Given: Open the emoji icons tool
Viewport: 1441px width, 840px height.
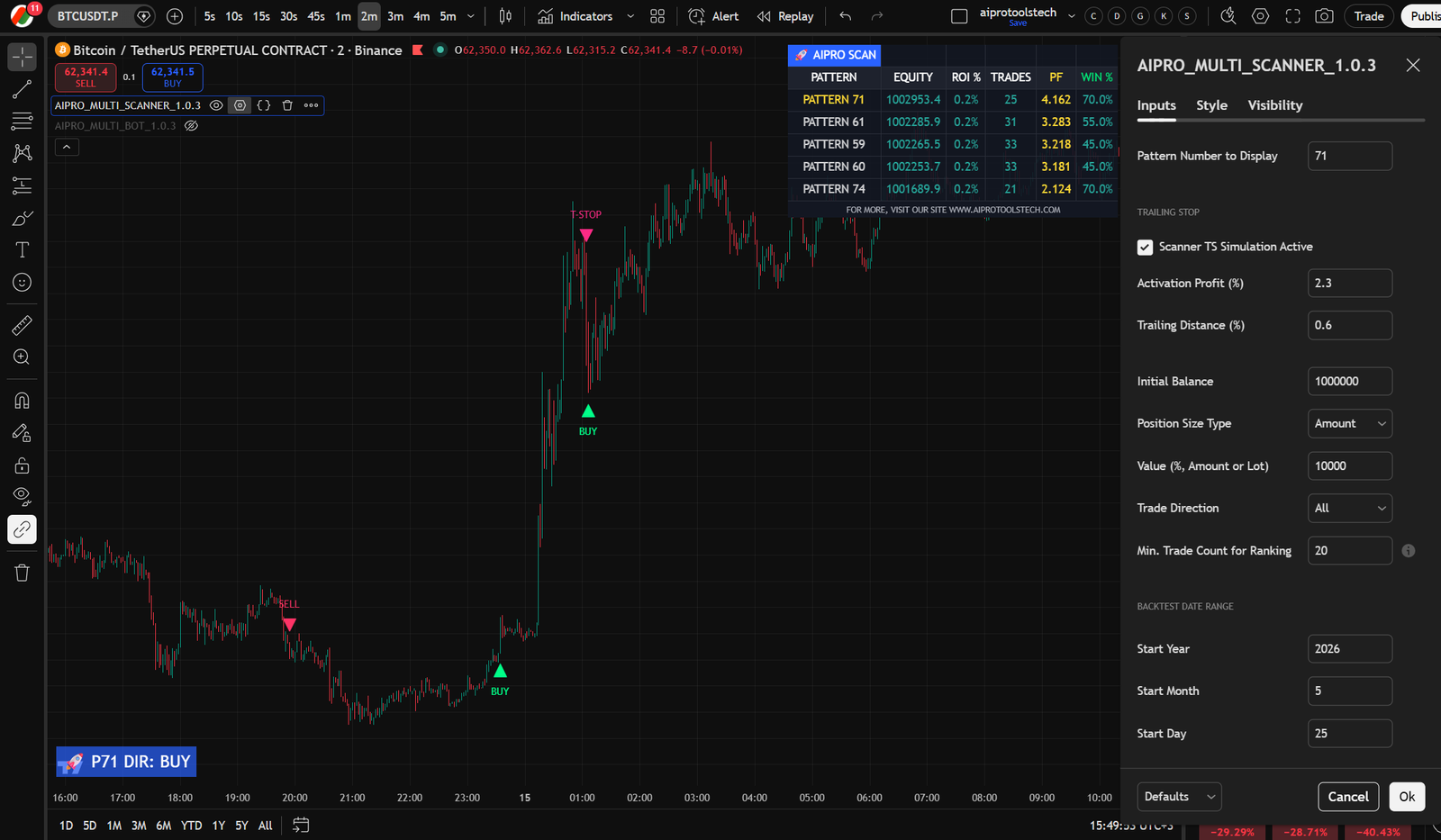Looking at the screenshot, I should click(x=23, y=283).
